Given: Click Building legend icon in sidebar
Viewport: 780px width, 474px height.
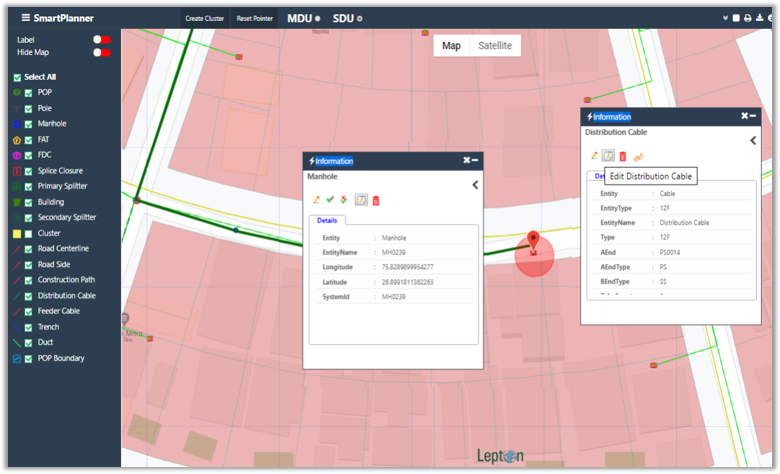Looking at the screenshot, I should click(17, 202).
